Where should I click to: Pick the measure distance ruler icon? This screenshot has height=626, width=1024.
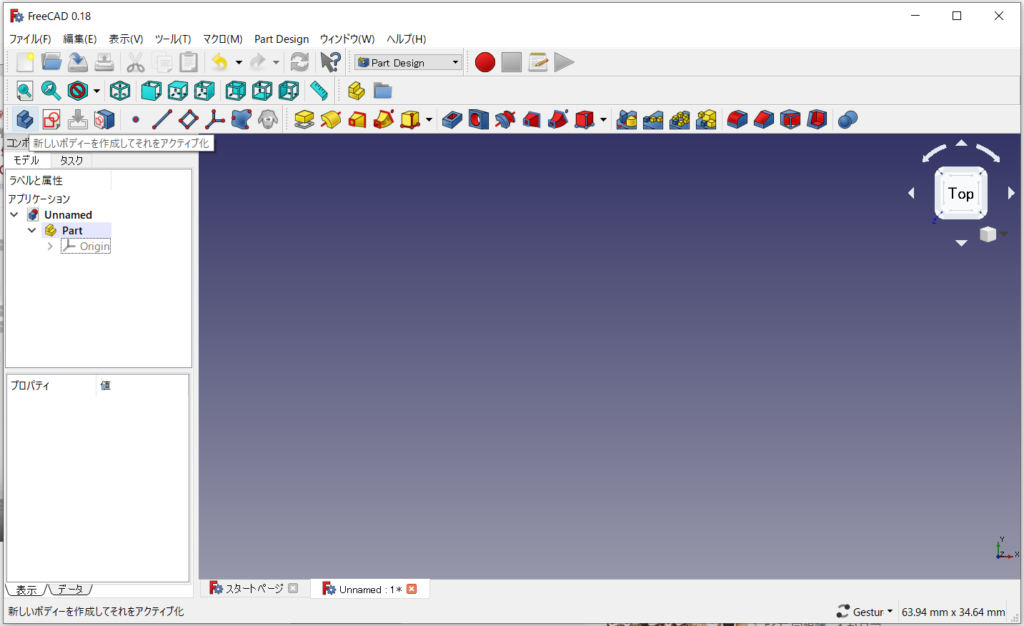pos(319,91)
